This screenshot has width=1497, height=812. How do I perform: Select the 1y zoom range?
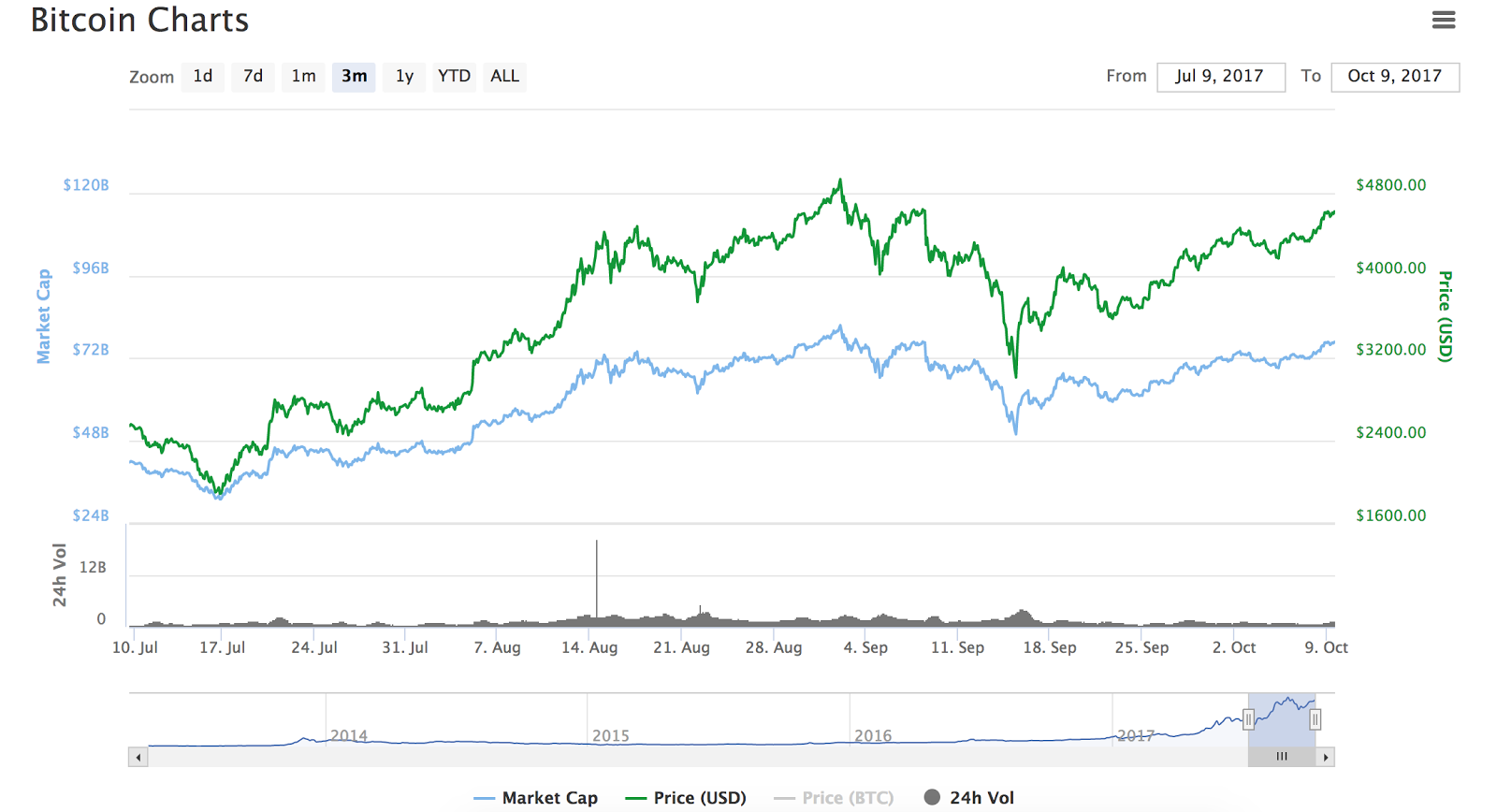[x=404, y=77]
